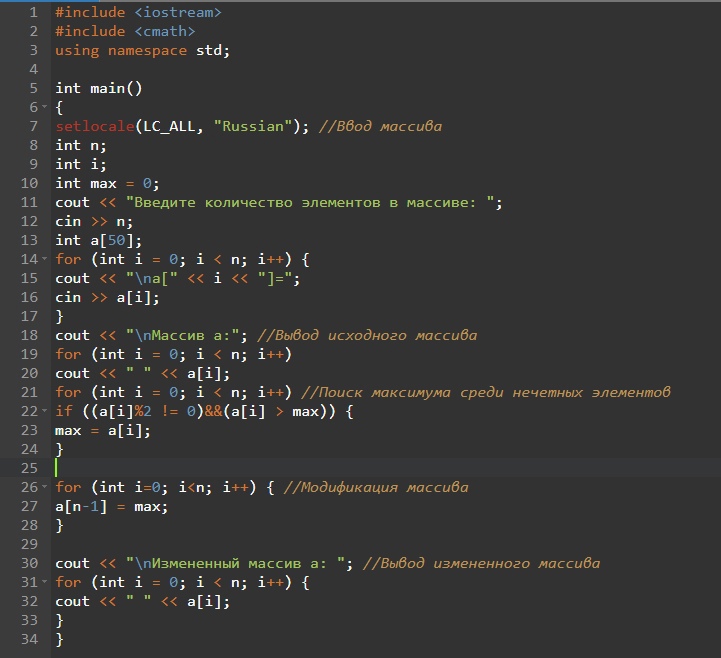The height and width of the screenshot is (658, 721).
Task: Click the '<cmath>' include text
Action: 165,31
